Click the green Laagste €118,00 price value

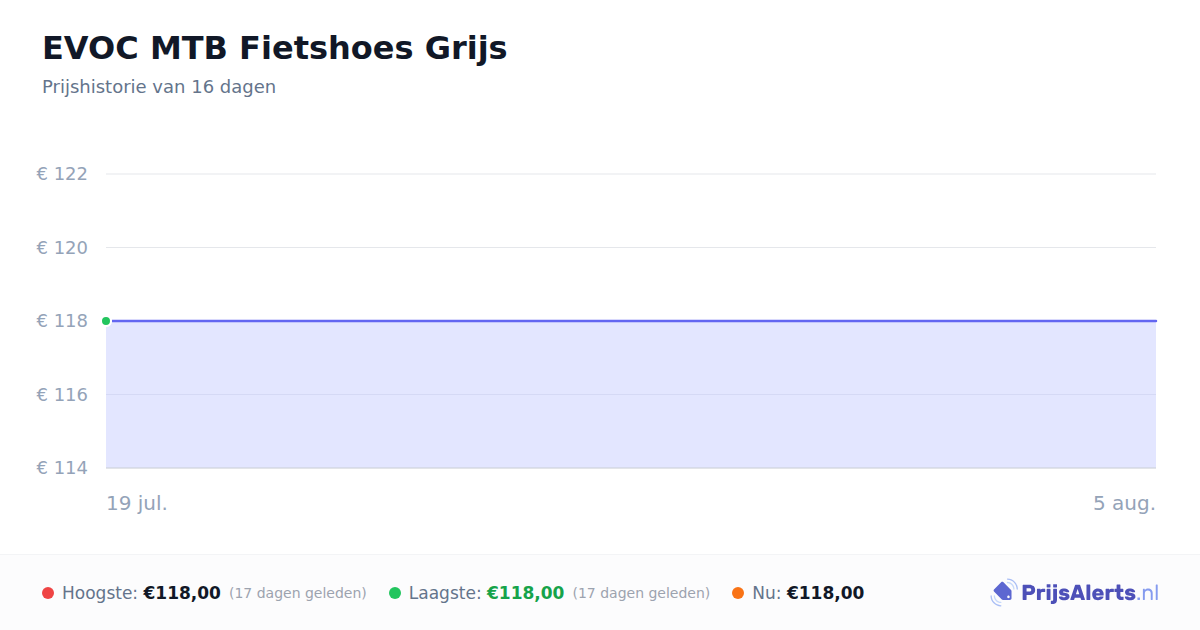click(x=525, y=593)
